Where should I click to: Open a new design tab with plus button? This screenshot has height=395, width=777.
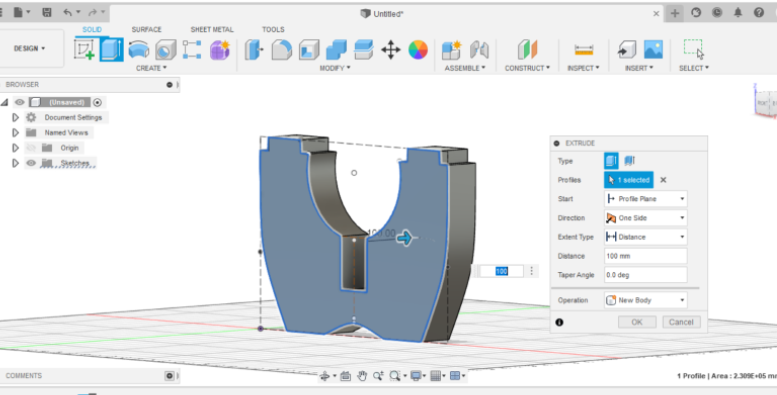(x=674, y=13)
